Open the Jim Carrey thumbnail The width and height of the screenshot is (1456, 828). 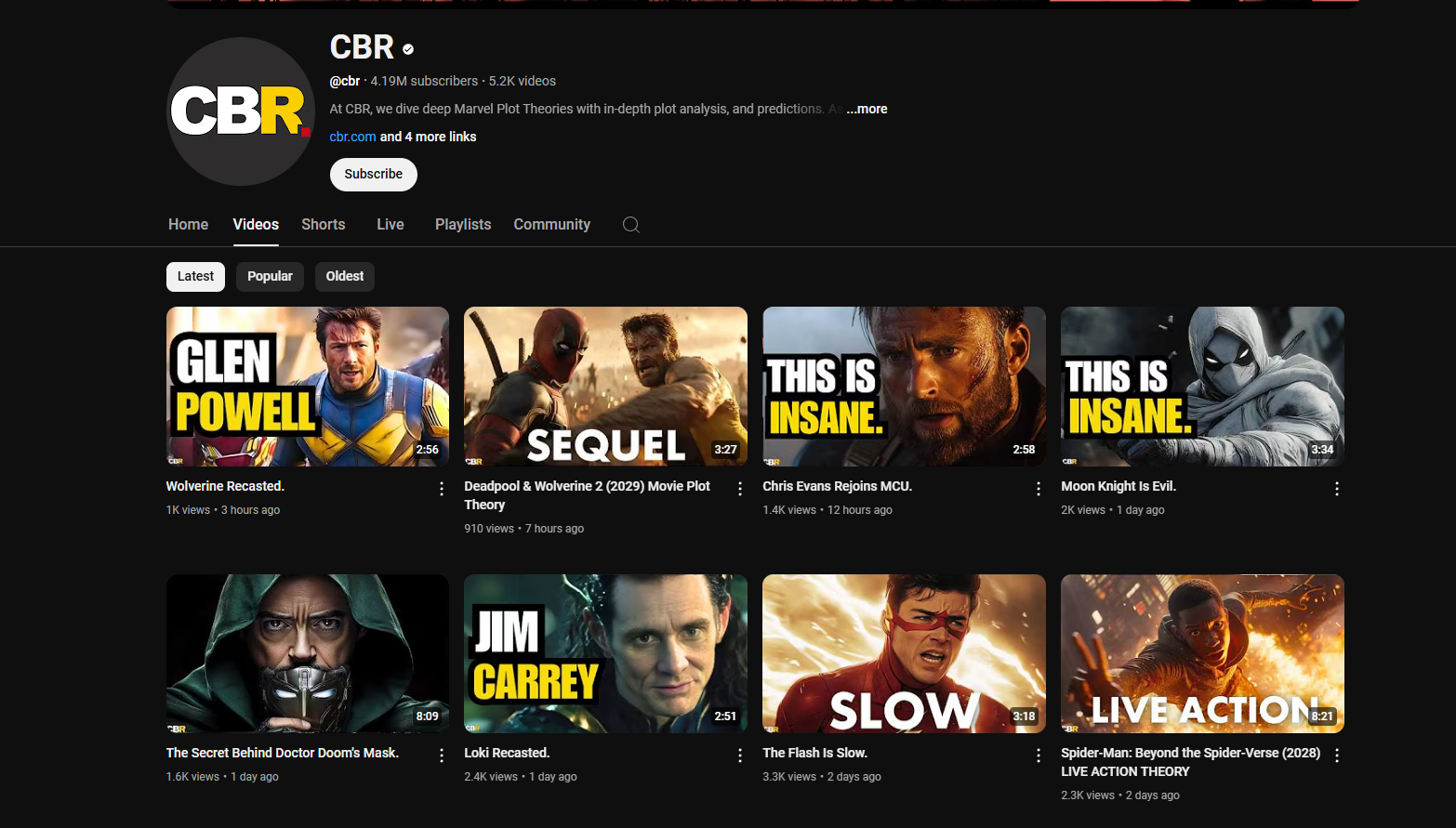pyautogui.click(x=606, y=653)
